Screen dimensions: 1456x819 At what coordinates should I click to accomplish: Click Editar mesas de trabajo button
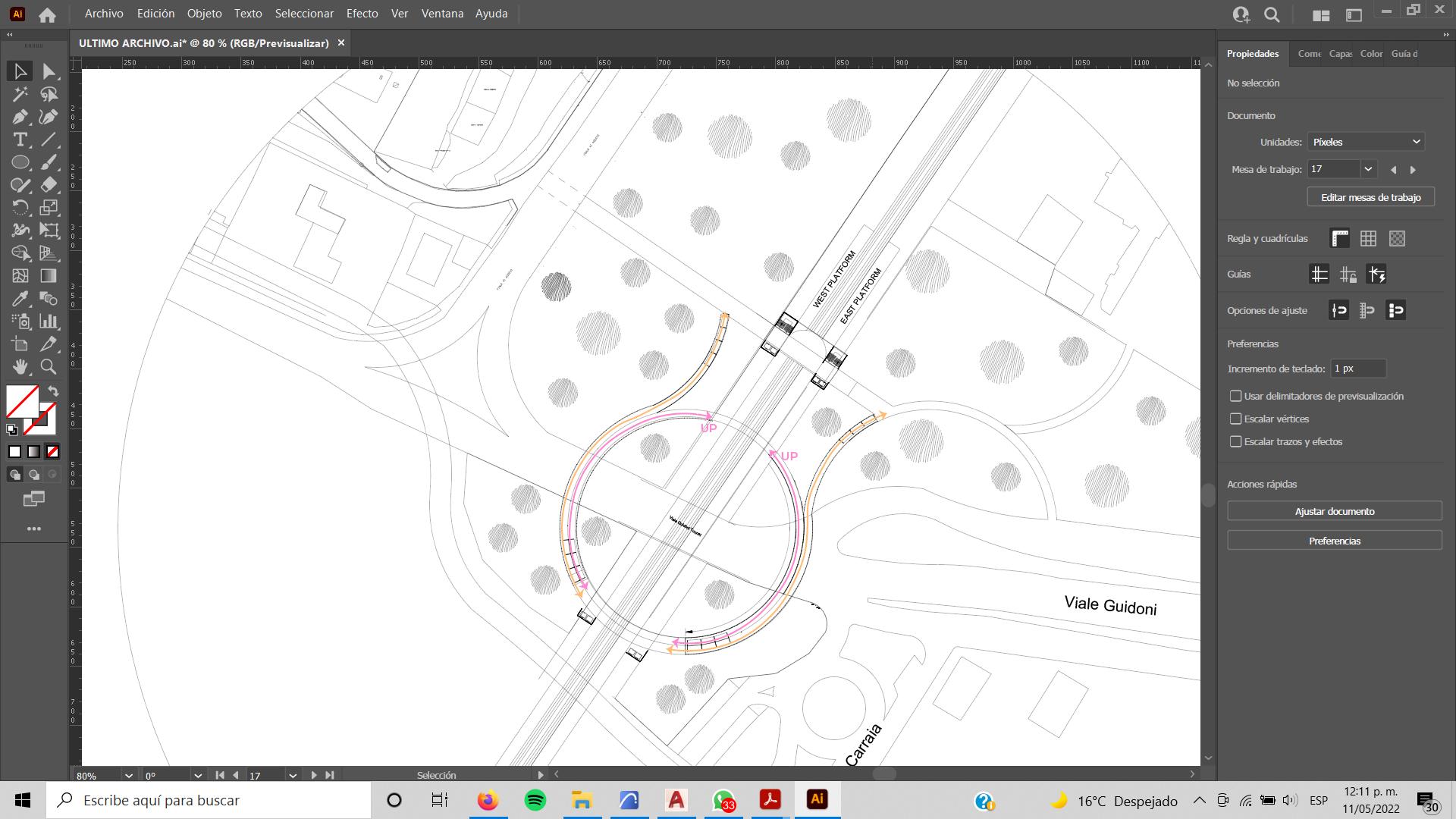point(1370,197)
